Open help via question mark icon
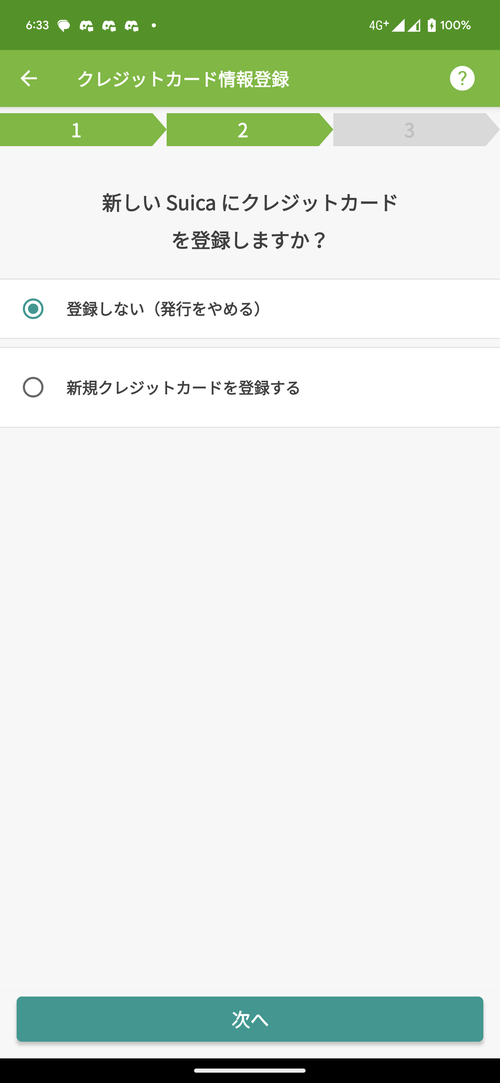The width and height of the screenshot is (500, 1083). point(462,79)
